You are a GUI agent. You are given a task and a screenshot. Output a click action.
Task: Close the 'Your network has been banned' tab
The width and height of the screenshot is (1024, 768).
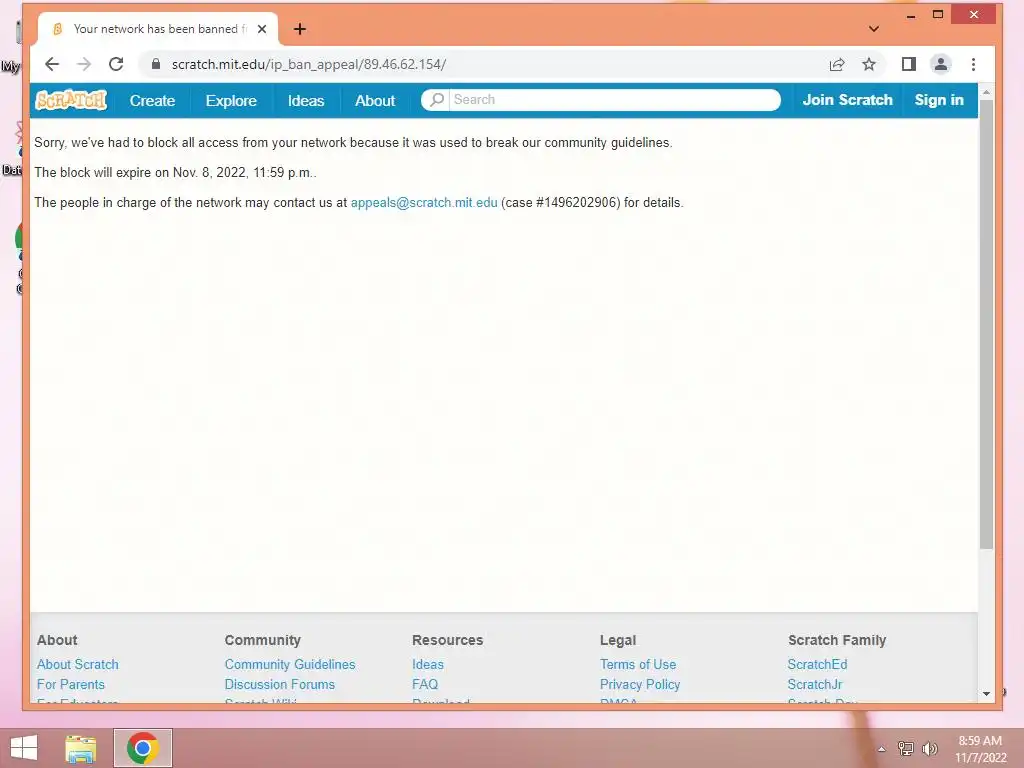tap(262, 29)
